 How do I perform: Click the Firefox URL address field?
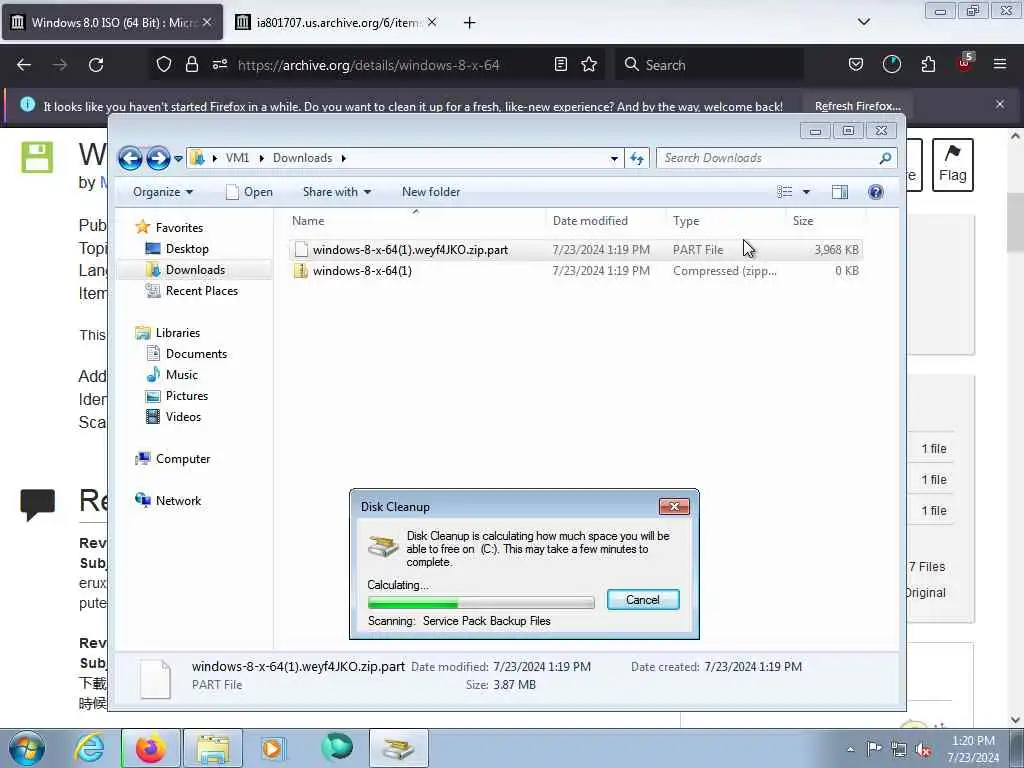click(369, 65)
